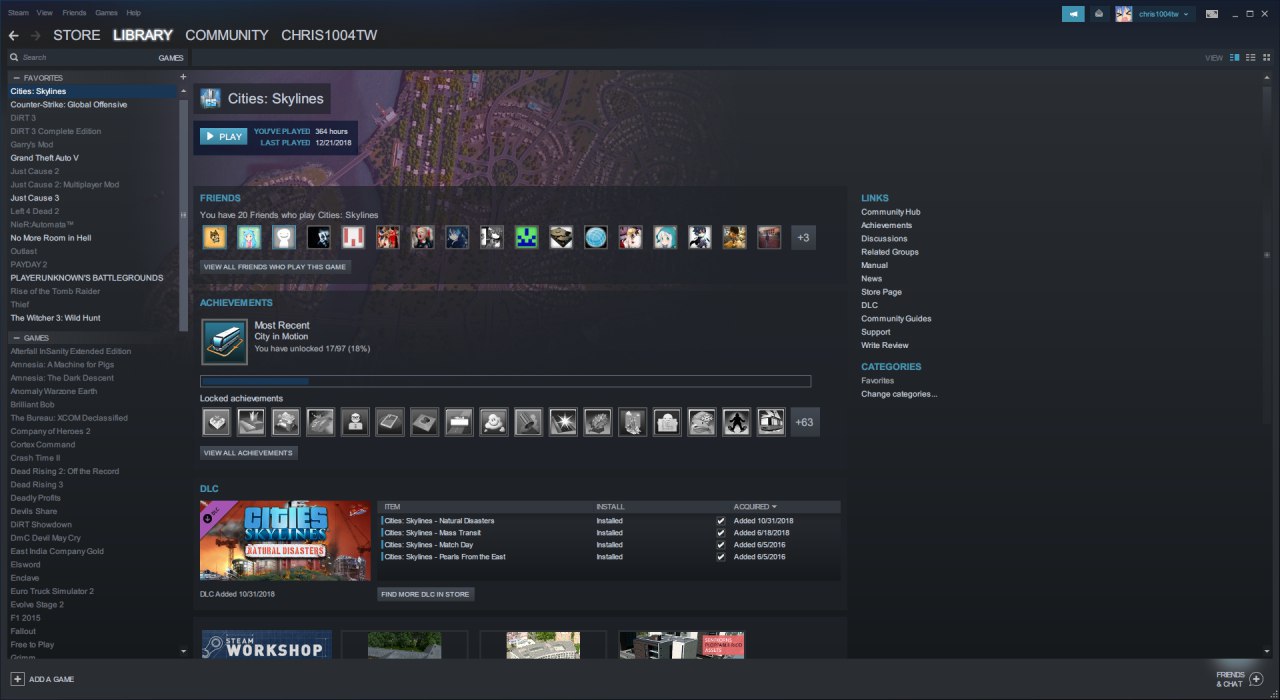Select the first locked achievement icon
This screenshot has height=700, width=1280.
click(x=215, y=422)
